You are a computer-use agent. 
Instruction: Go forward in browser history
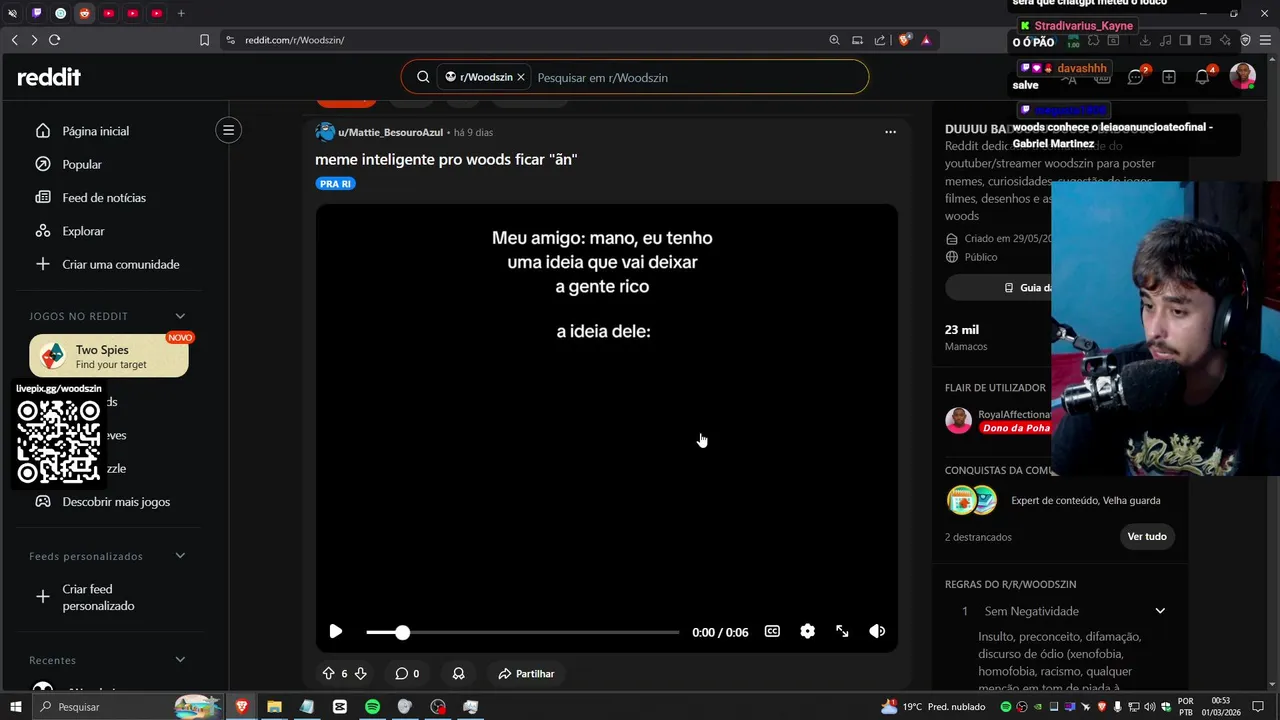[x=34, y=40]
